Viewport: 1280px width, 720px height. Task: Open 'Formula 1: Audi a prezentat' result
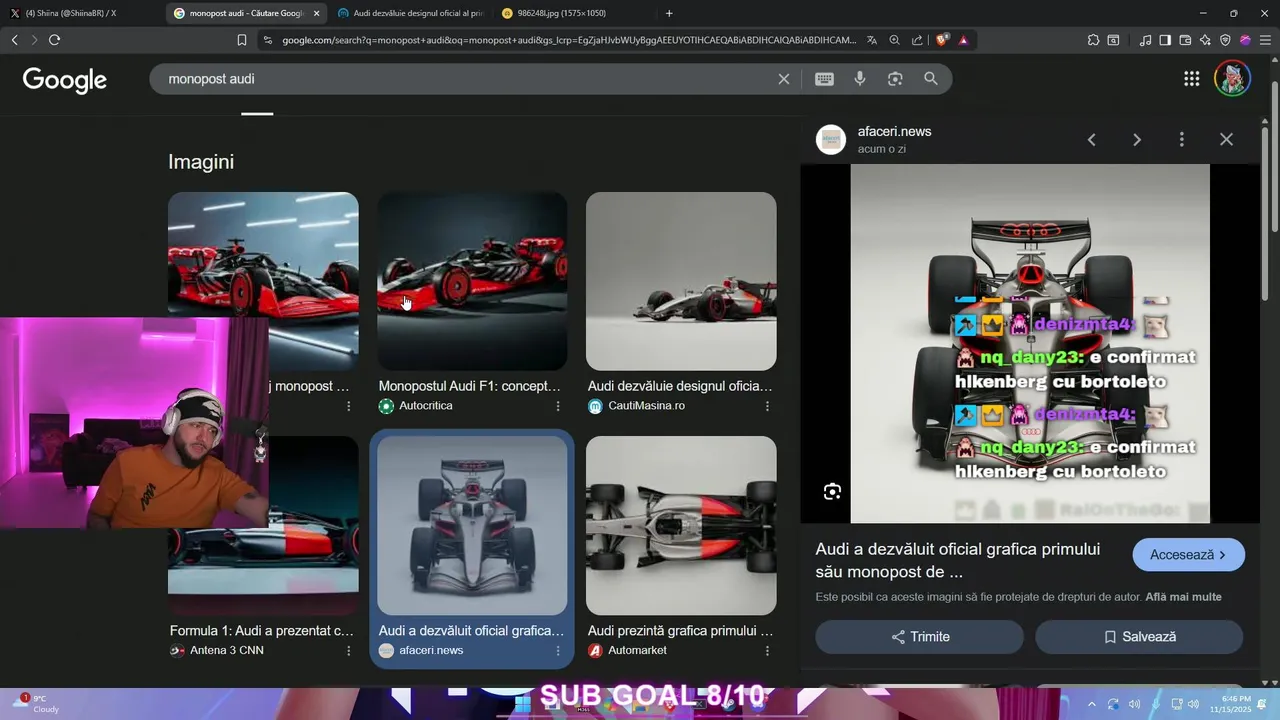(262, 631)
